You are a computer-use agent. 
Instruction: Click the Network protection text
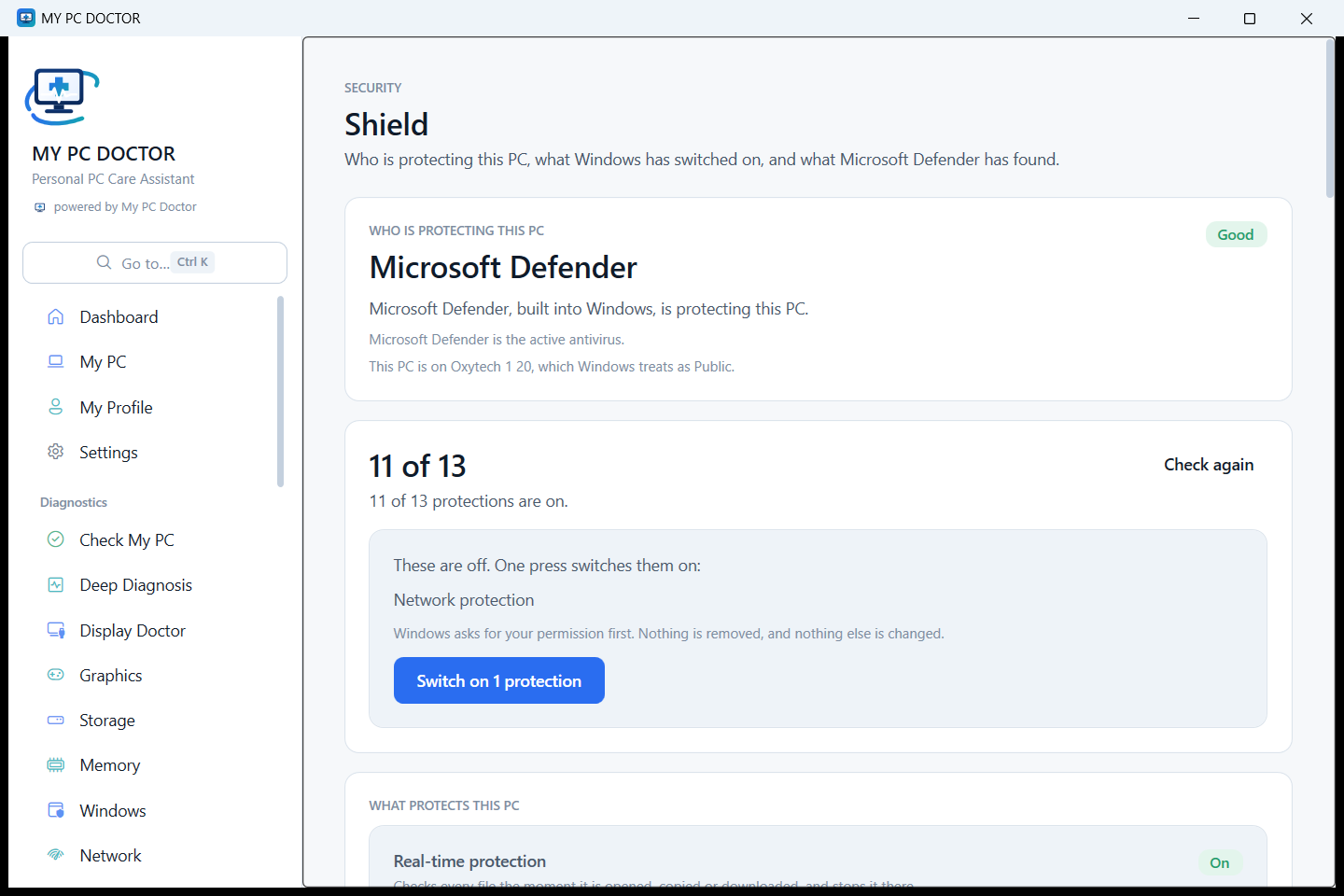click(464, 600)
